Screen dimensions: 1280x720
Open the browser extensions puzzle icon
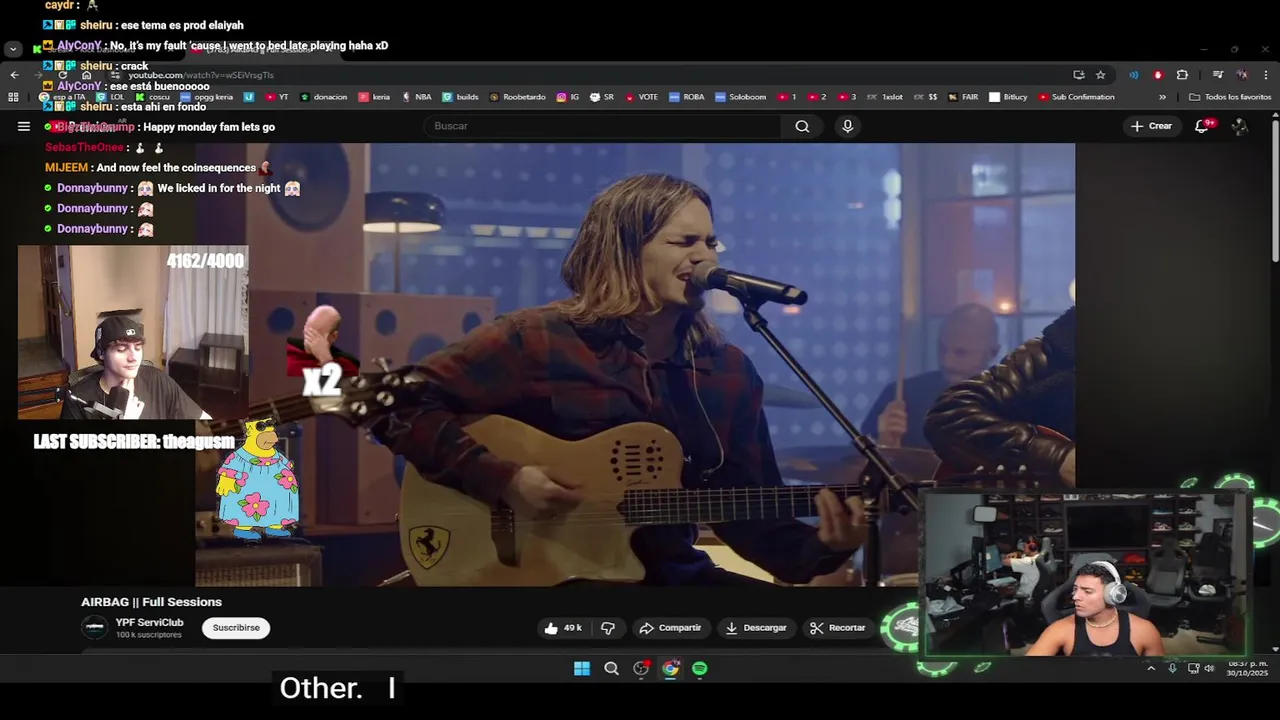pos(1182,75)
